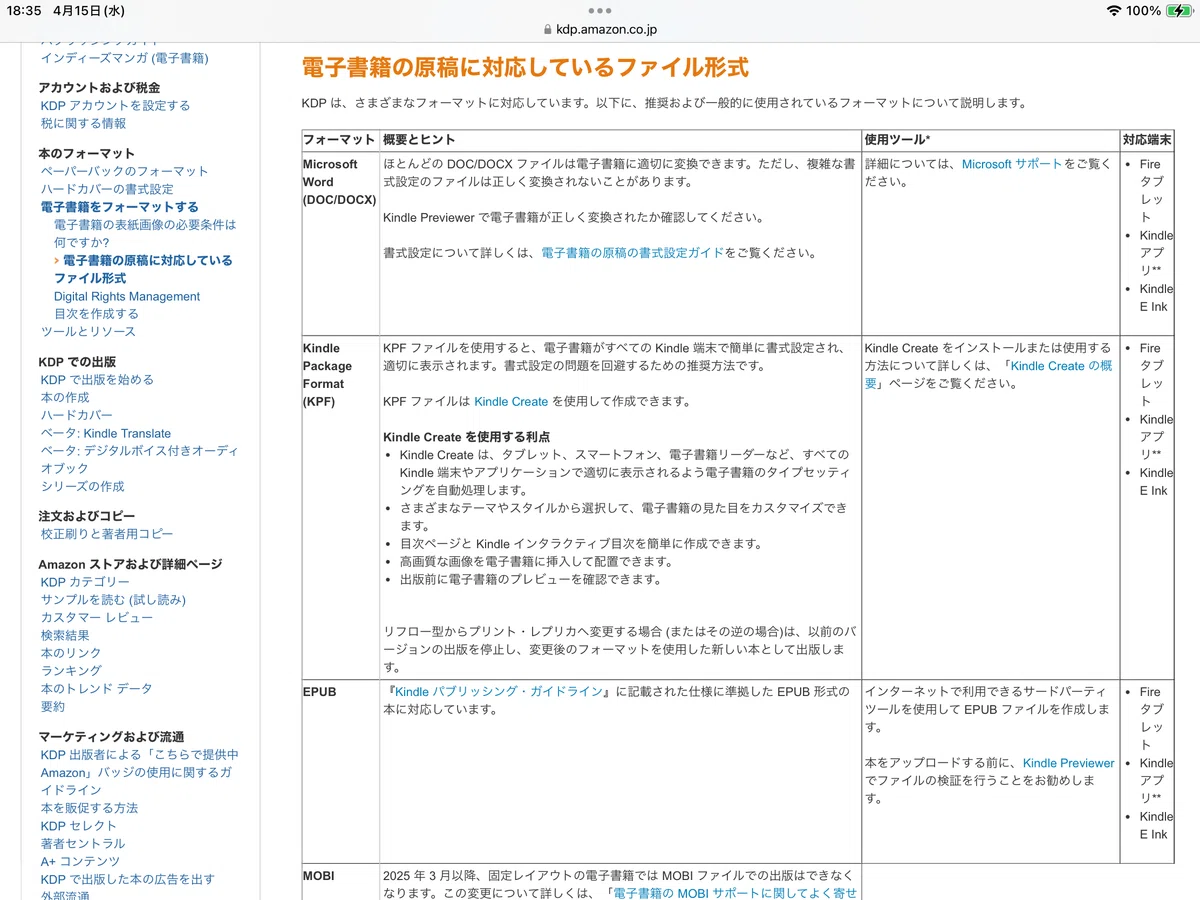Open ハードカバーの書式設定 link
The width and height of the screenshot is (1200, 900).
[x=107, y=189]
